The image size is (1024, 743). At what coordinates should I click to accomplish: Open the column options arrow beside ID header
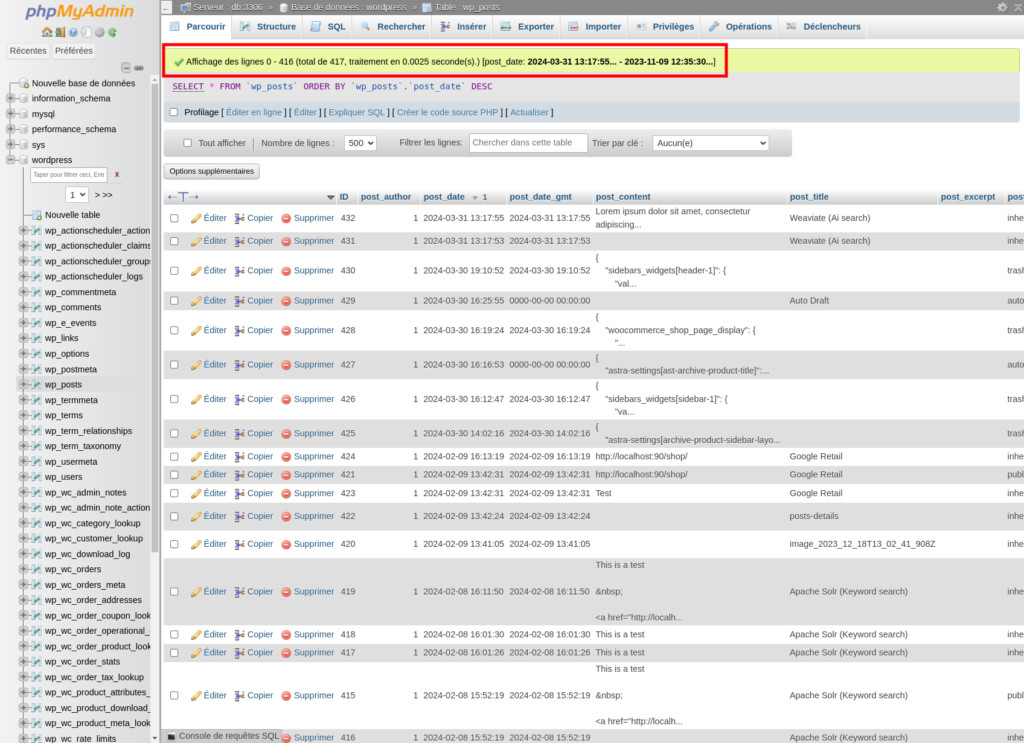pos(330,197)
